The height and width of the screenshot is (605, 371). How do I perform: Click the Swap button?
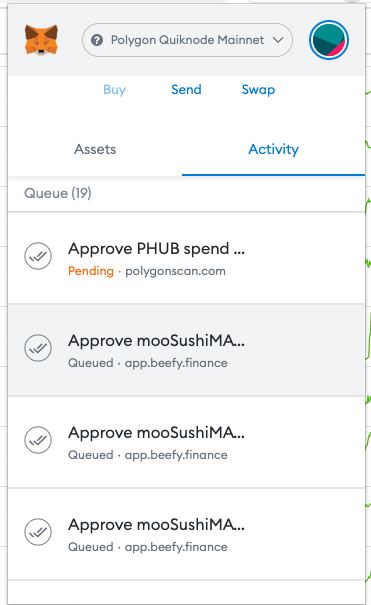pyautogui.click(x=258, y=90)
